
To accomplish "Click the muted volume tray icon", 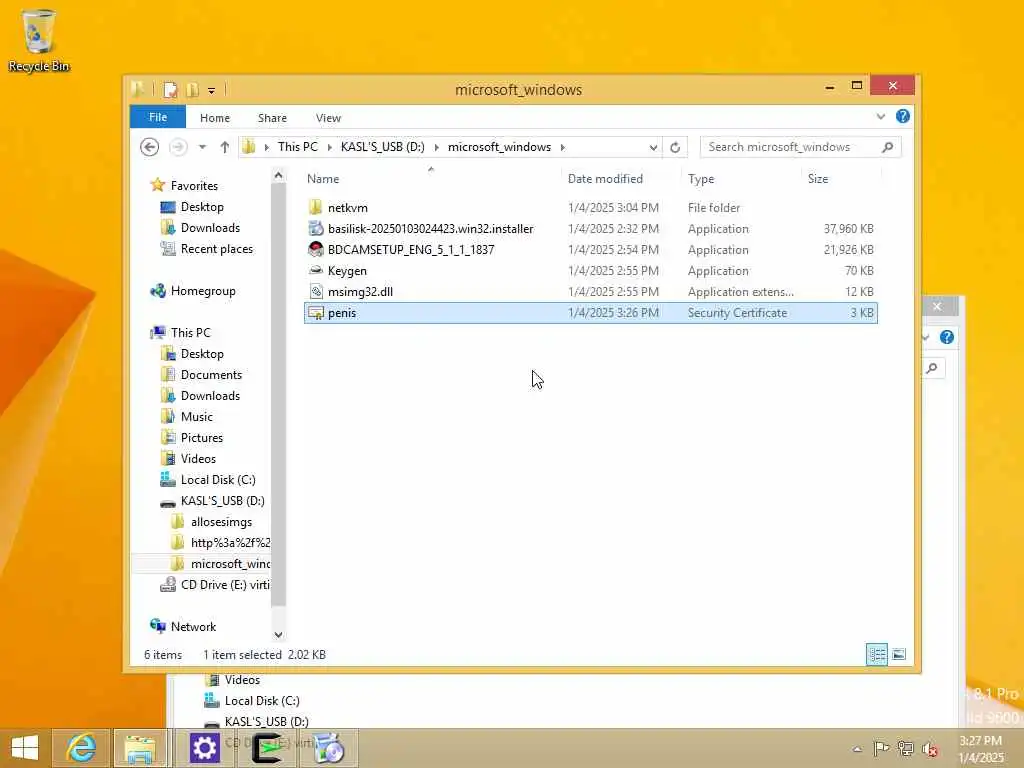I will pos(930,749).
